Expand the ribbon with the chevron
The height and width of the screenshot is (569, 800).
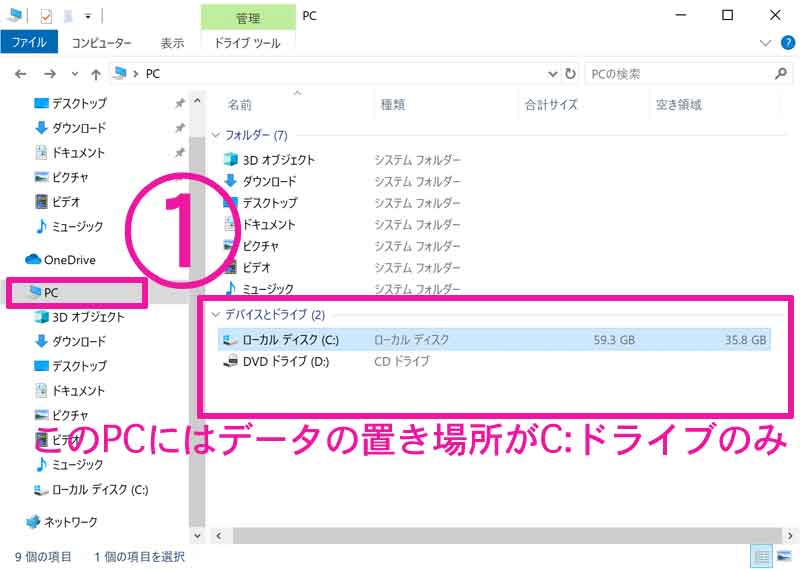point(765,43)
